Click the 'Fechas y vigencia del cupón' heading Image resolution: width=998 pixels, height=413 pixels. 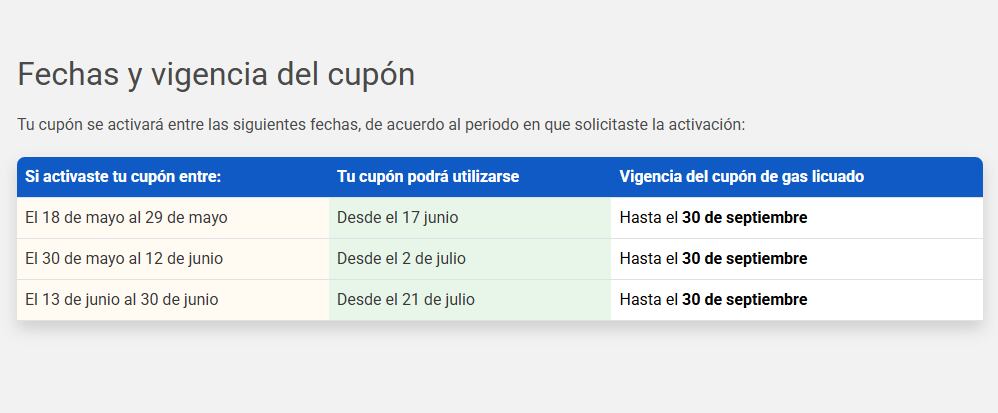(x=216, y=75)
